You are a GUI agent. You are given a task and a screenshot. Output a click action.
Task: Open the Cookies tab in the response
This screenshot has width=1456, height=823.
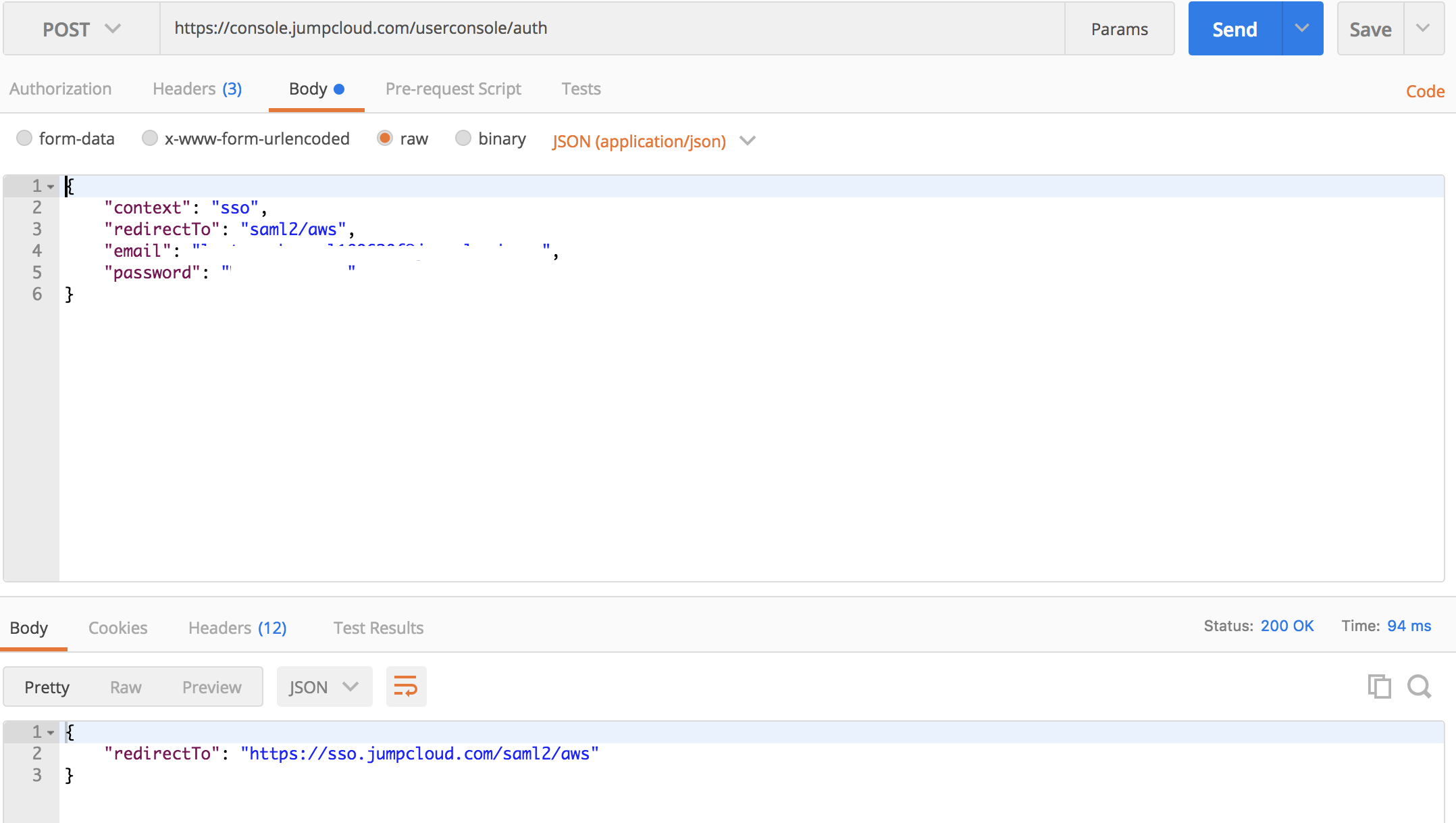point(118,628)
